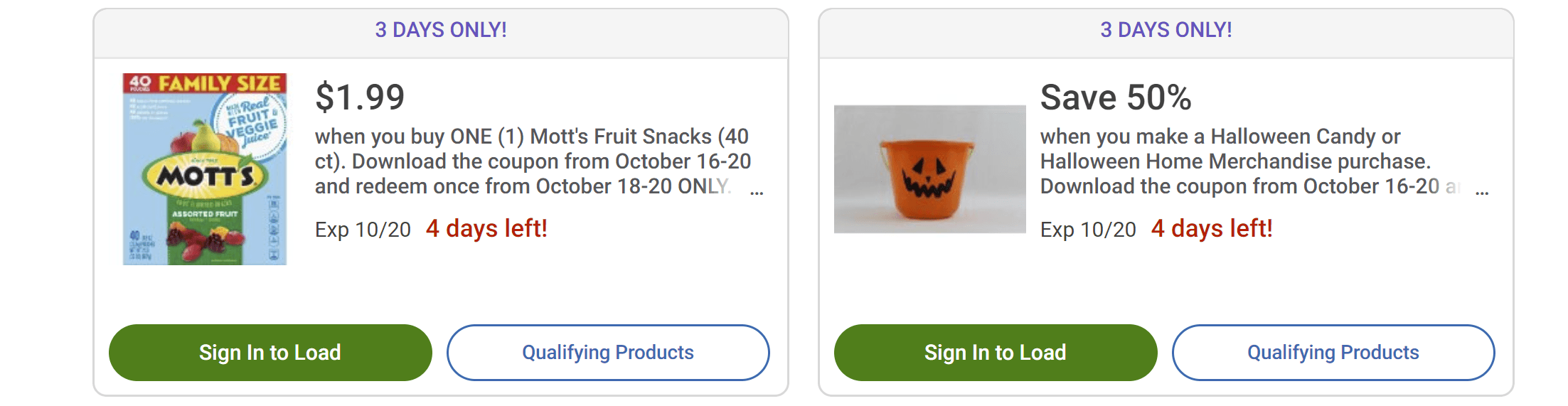Click the FAMILY SIZE banner on Mott's box
The image size is (1568, 406).
218,83
